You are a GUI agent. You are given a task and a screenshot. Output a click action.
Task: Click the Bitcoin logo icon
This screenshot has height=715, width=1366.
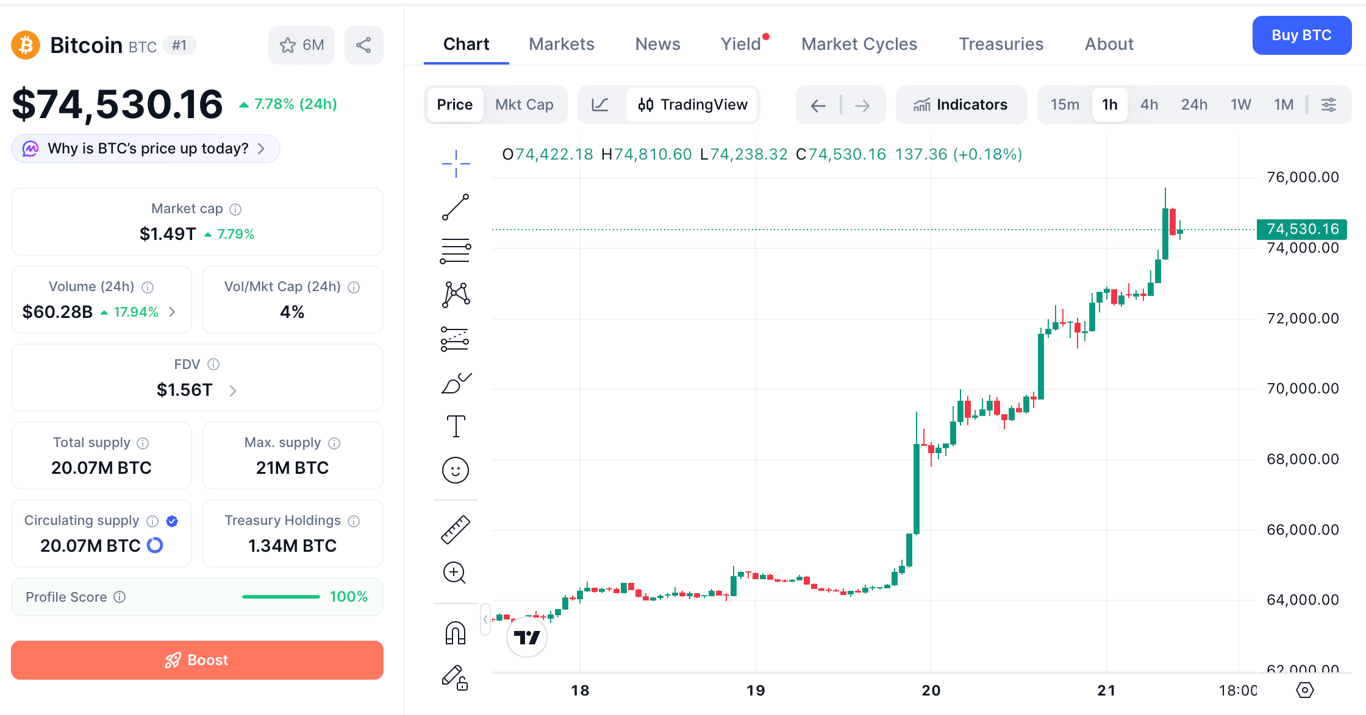tap(25, 45)
